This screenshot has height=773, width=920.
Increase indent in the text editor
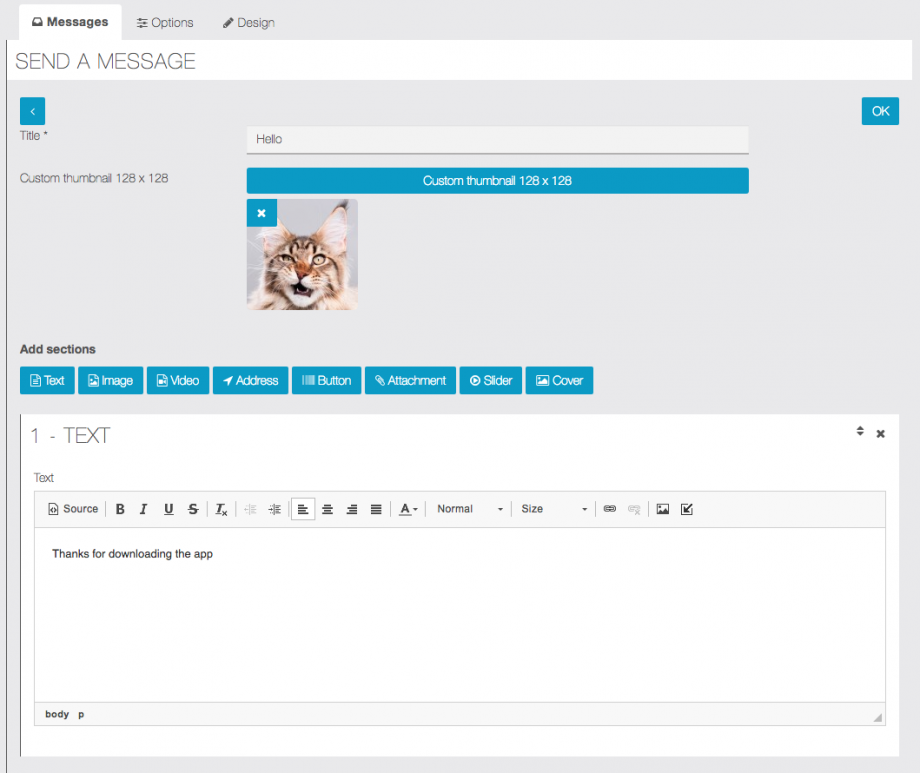point(275,509)
